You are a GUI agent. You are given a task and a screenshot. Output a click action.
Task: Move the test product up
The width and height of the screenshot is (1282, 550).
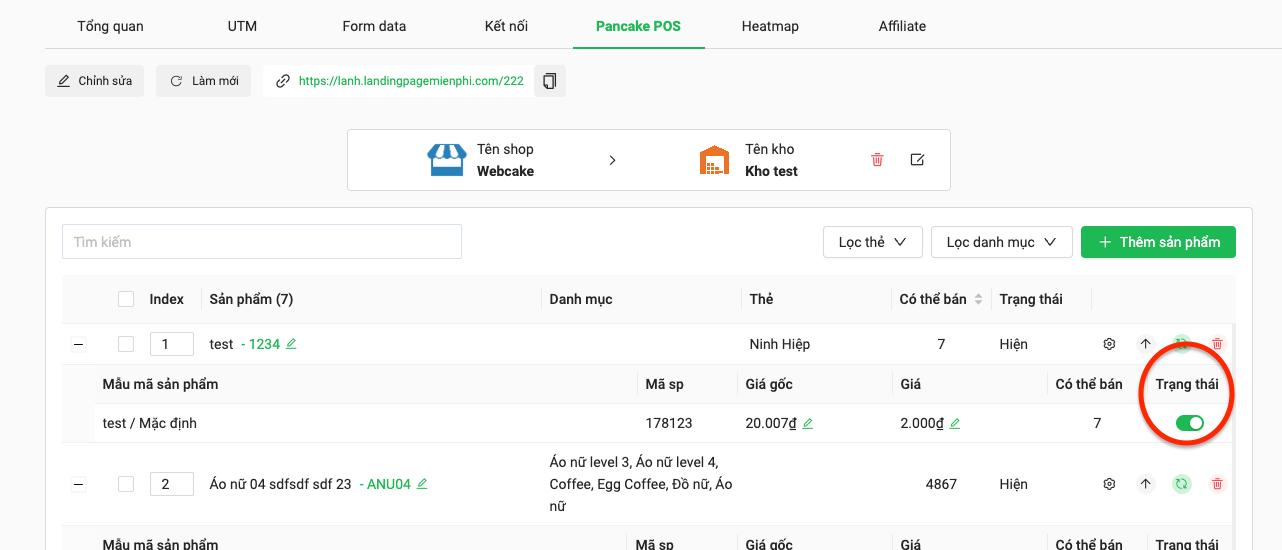click(1146, 344)
